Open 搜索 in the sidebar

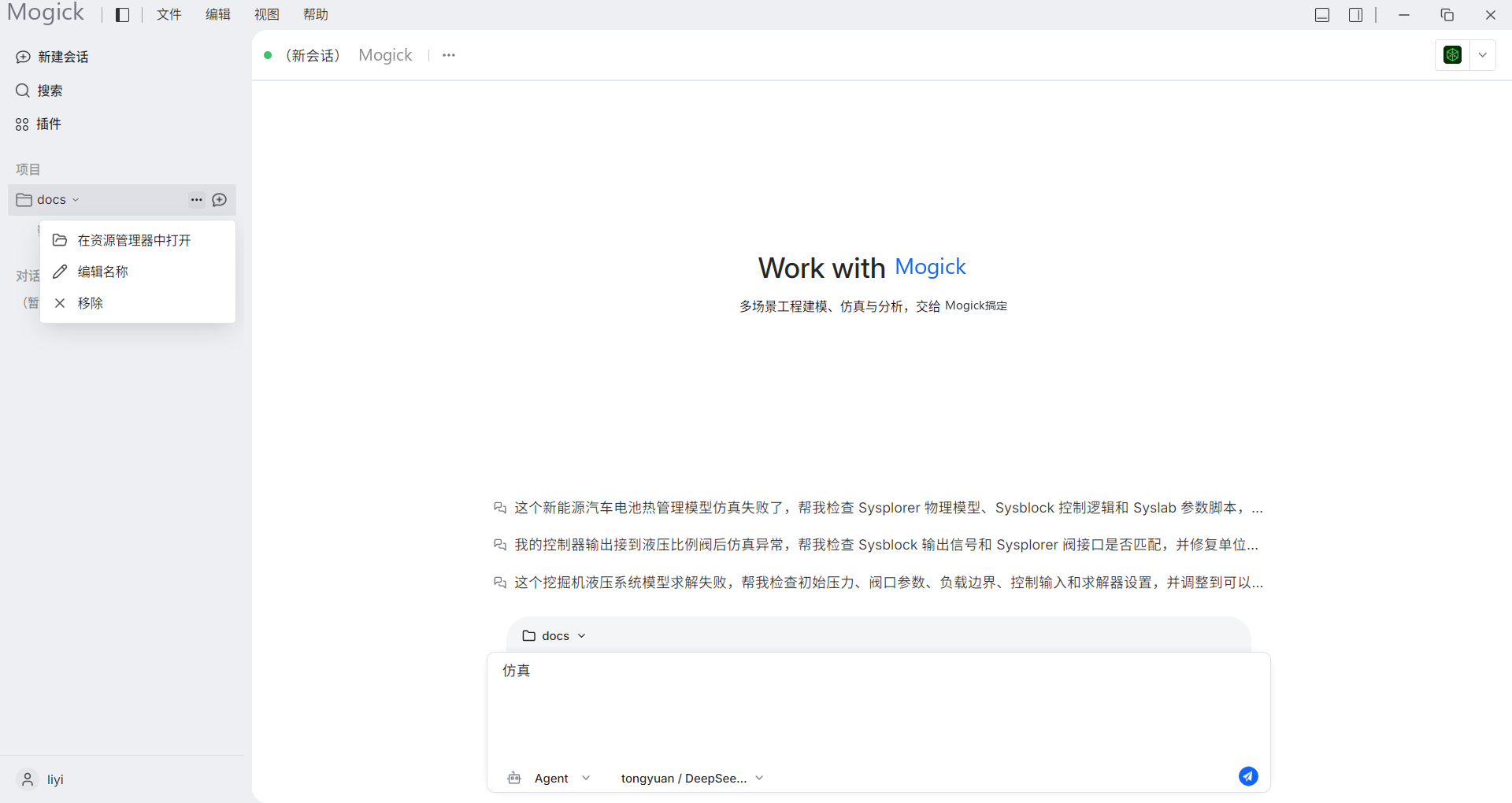pos(39,91)
